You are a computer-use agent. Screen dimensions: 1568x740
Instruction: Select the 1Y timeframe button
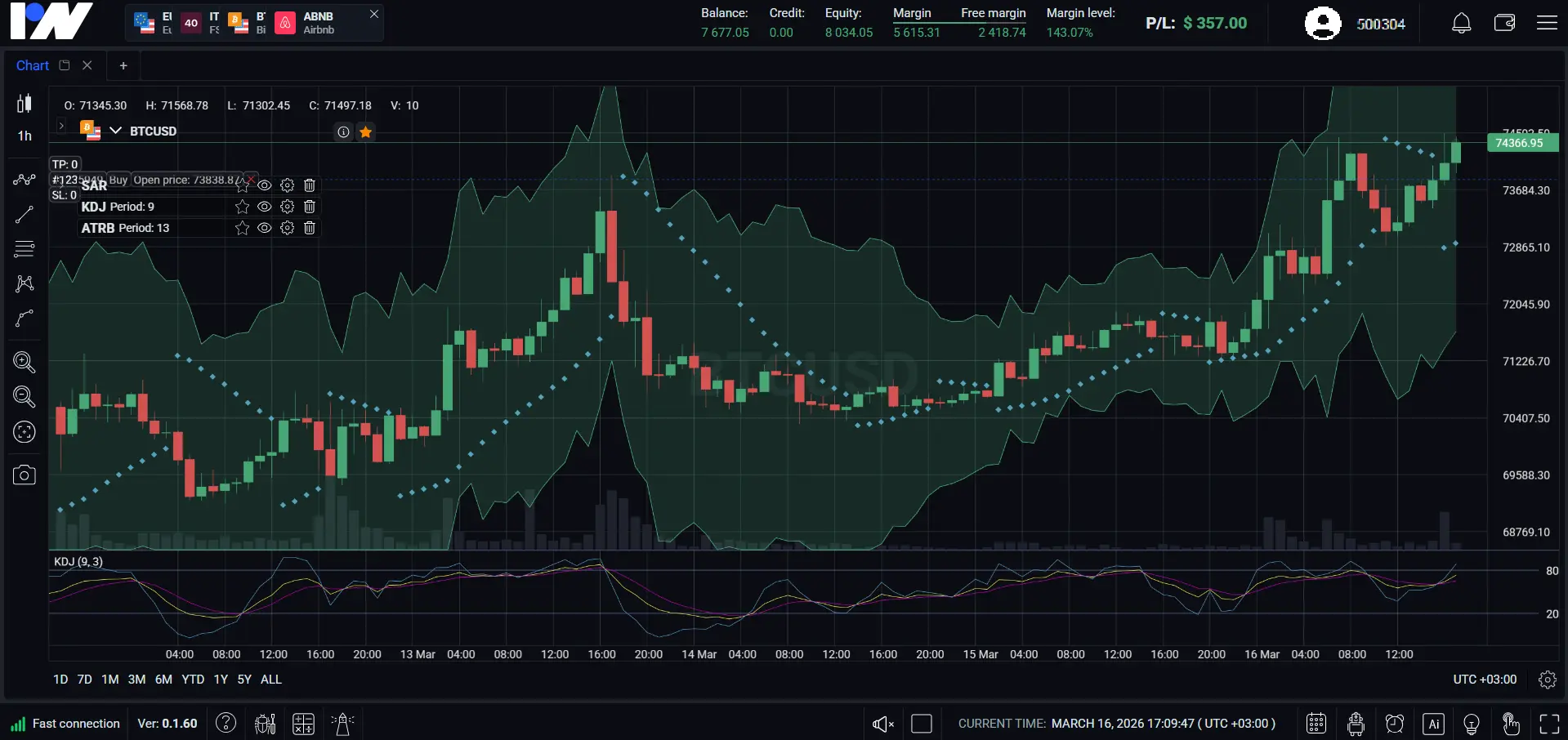219,679
